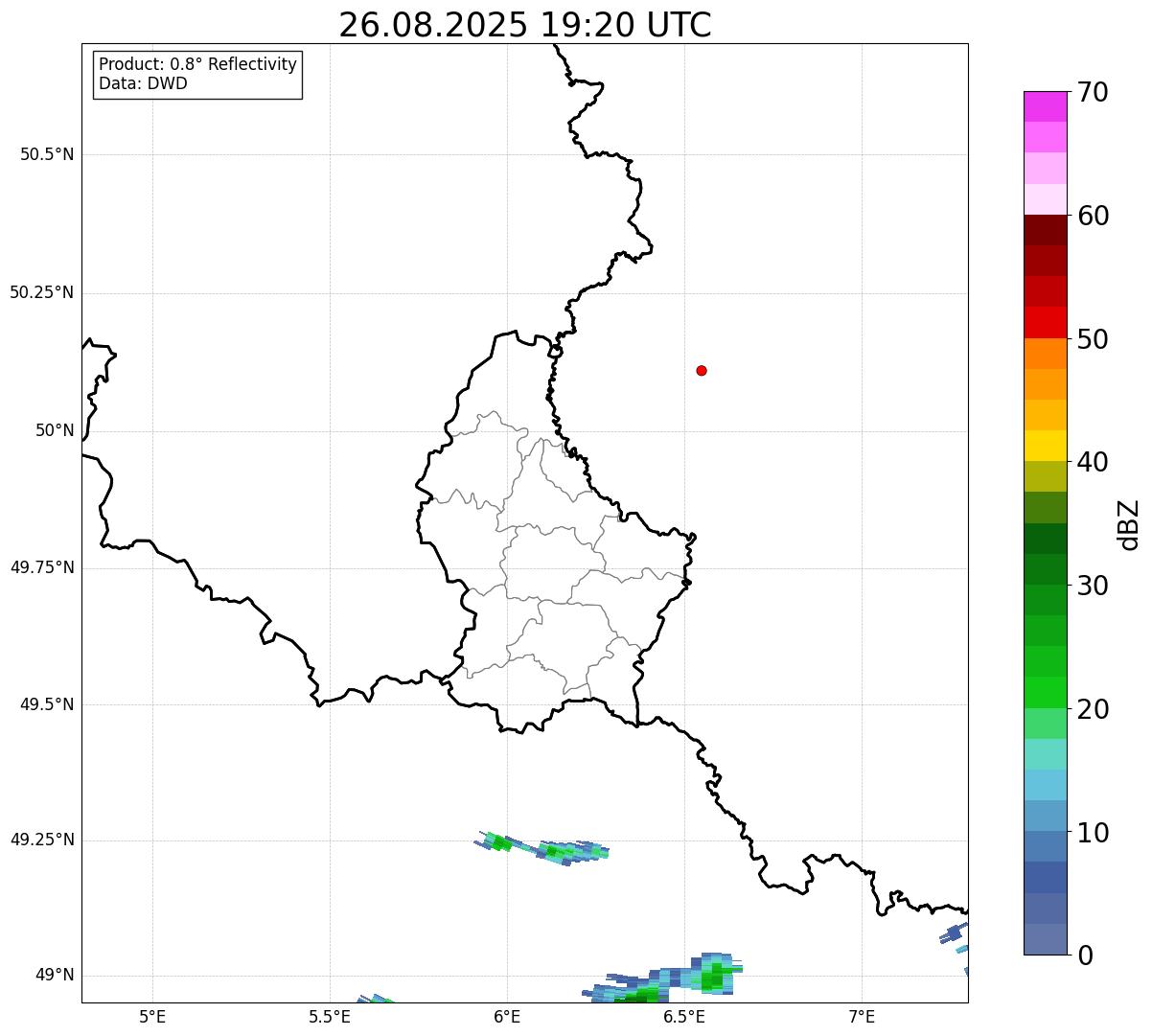Click the 'Data: DWD' text
The width and height of the screenshot is (1152, 1036).
[143, 83]
